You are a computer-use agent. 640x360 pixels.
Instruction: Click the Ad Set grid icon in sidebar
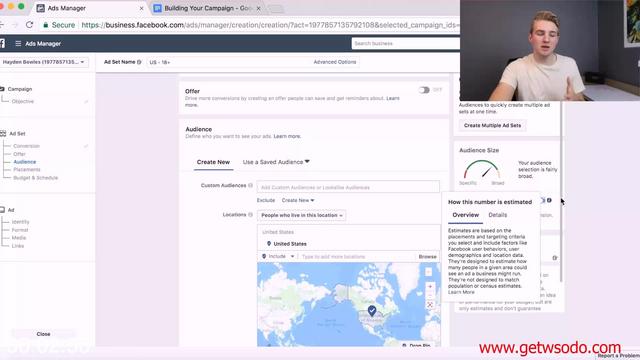pos(3,133)
